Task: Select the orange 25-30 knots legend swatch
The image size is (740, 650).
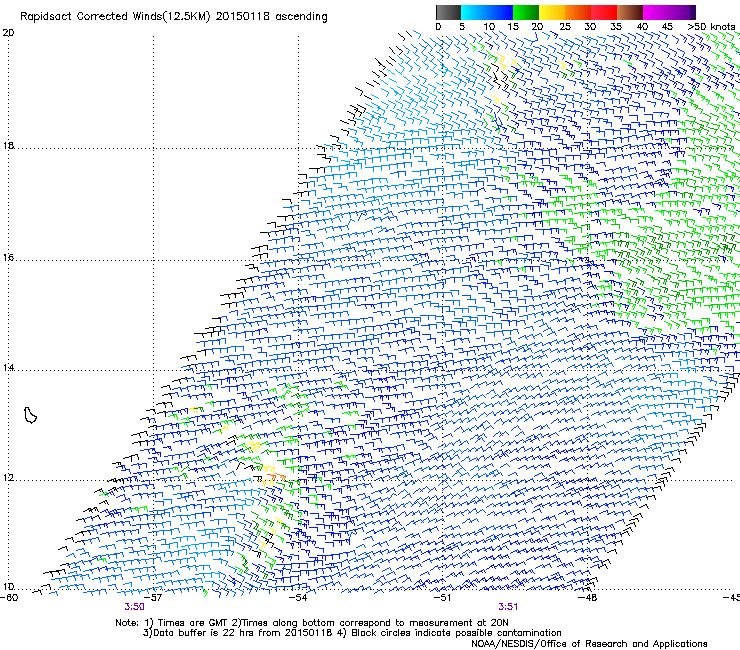Action: [x=578, y=12]
